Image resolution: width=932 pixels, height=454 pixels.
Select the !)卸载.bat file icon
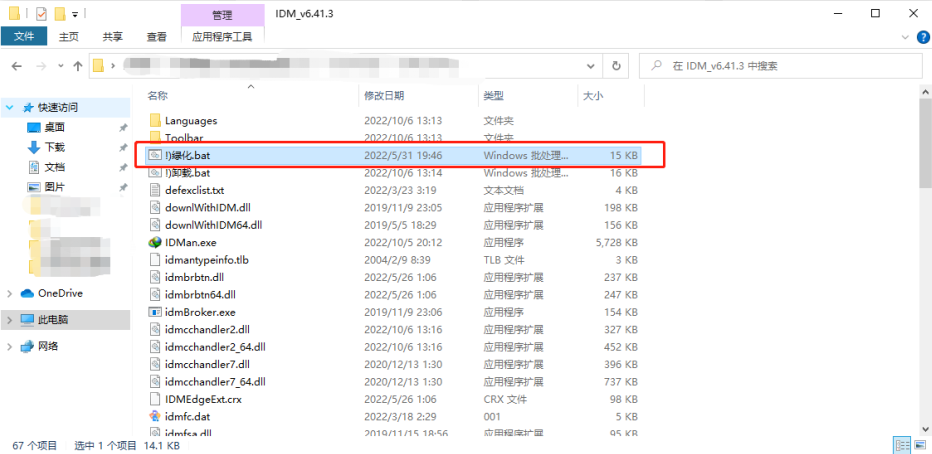pyautogui.click(x=155, y=173)
